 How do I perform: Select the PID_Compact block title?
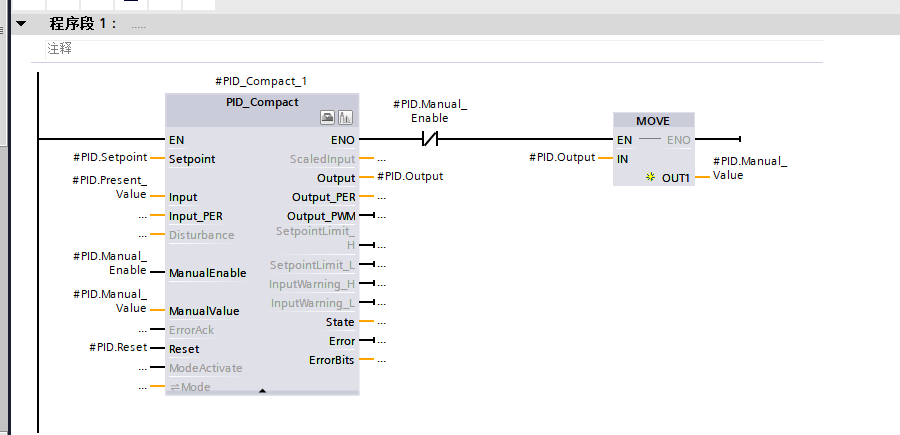262,102
